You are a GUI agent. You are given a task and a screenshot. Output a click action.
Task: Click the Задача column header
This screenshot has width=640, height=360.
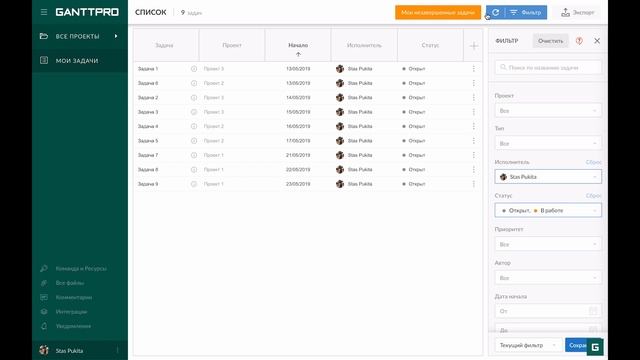coord(164,45)
